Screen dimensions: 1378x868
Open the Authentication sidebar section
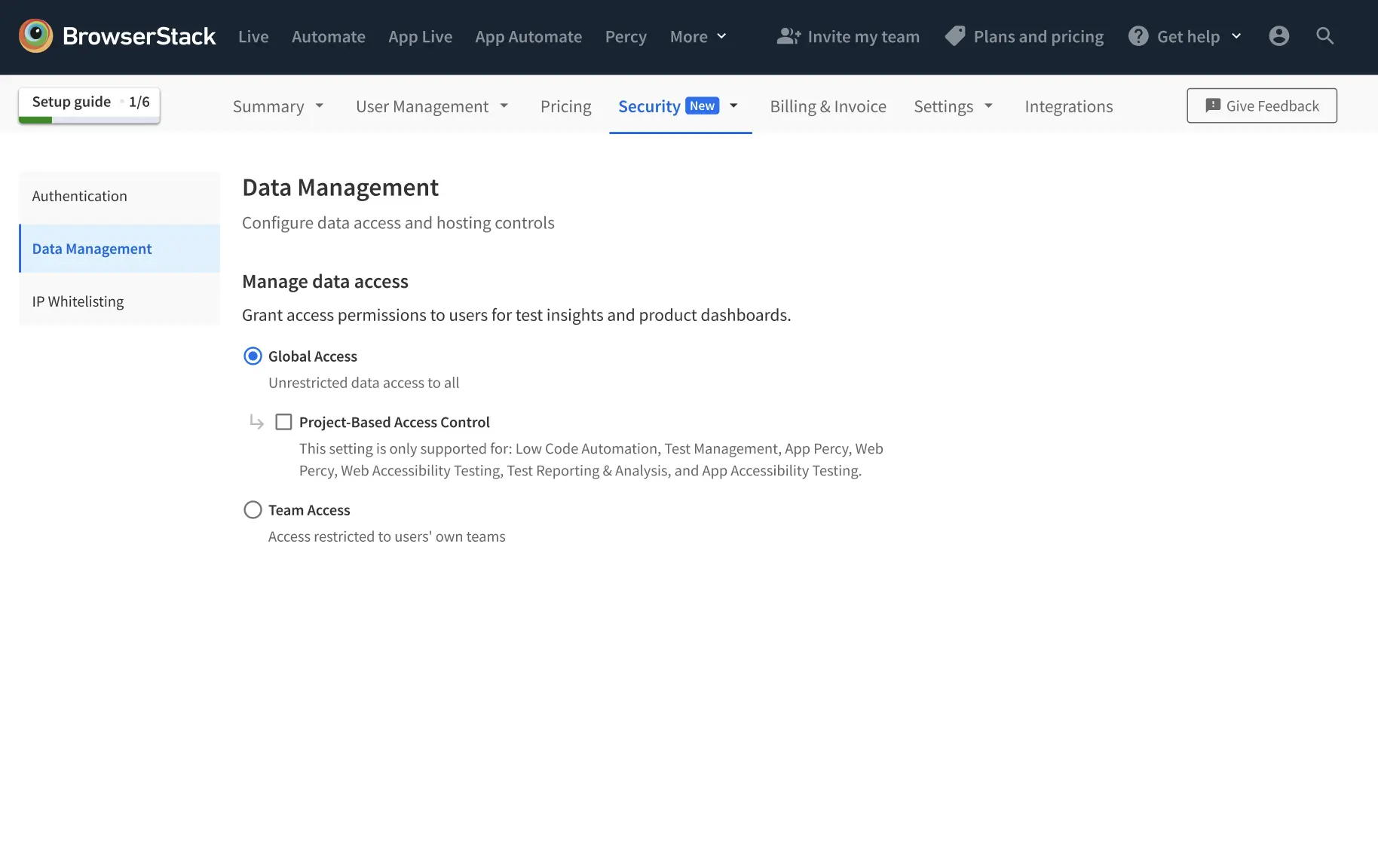(x=80, y=196)
